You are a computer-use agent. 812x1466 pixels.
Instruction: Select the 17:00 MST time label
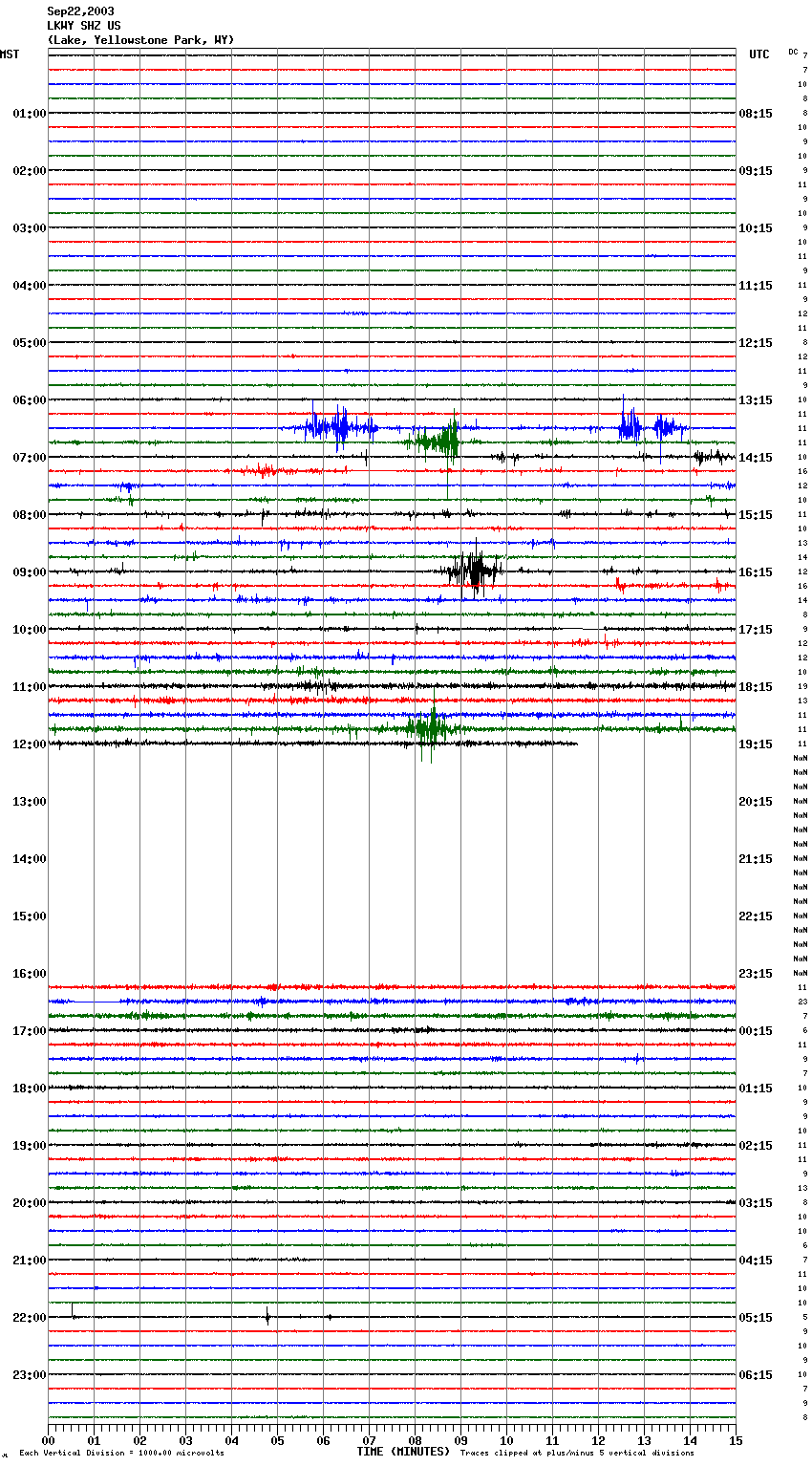29,1031
